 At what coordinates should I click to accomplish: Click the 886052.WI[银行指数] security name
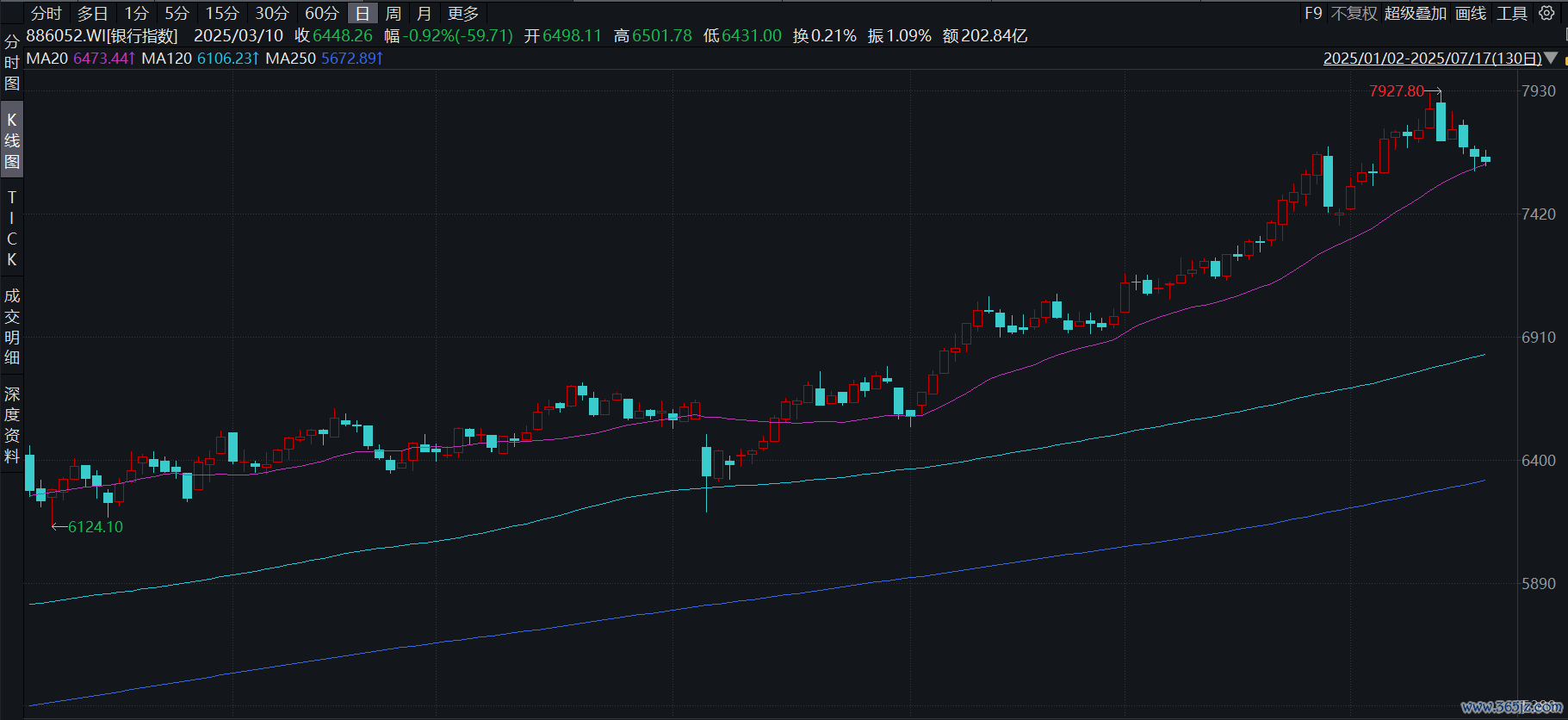(x=102, y=35)
